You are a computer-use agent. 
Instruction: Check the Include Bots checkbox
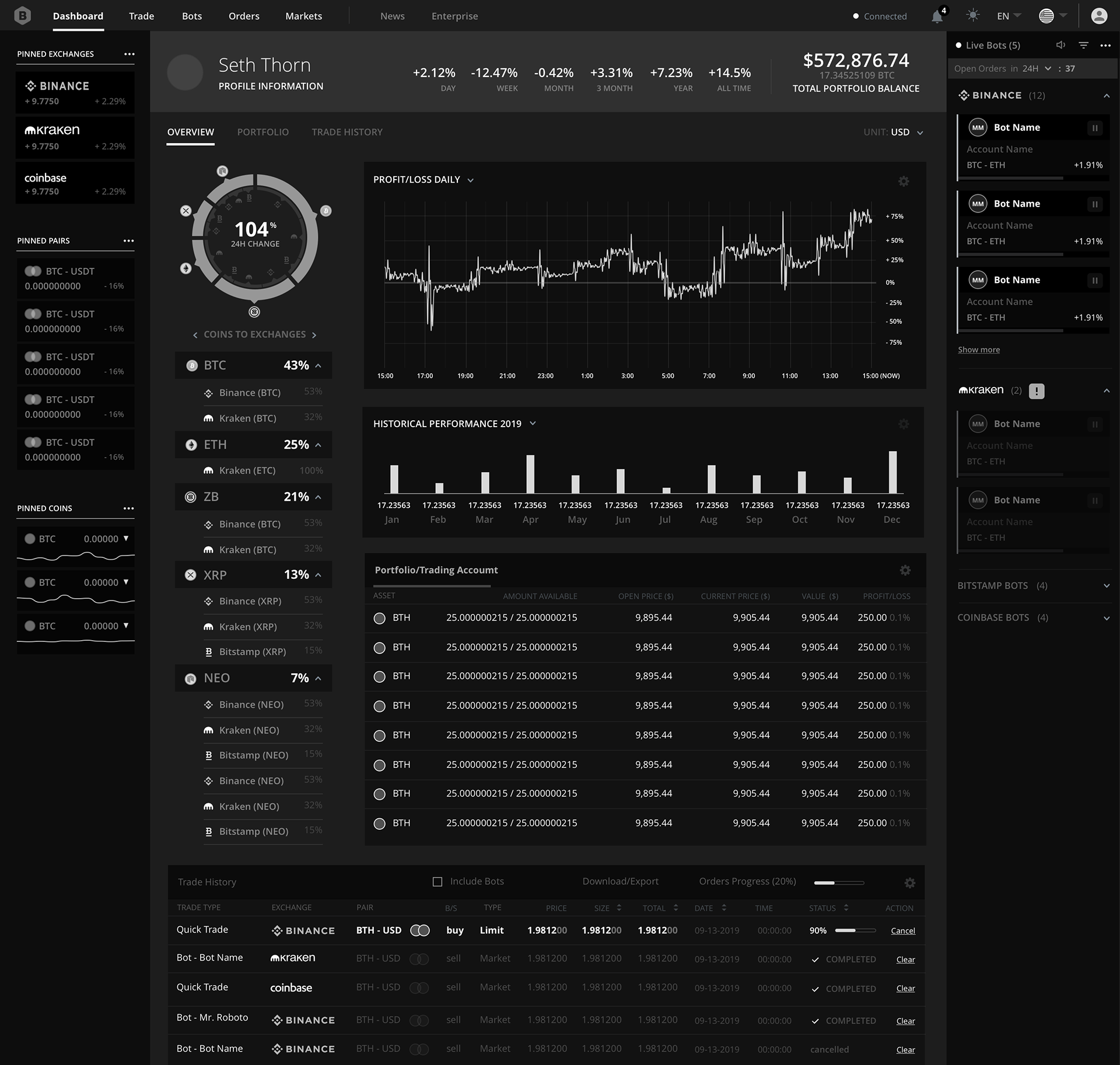point(437,882)
